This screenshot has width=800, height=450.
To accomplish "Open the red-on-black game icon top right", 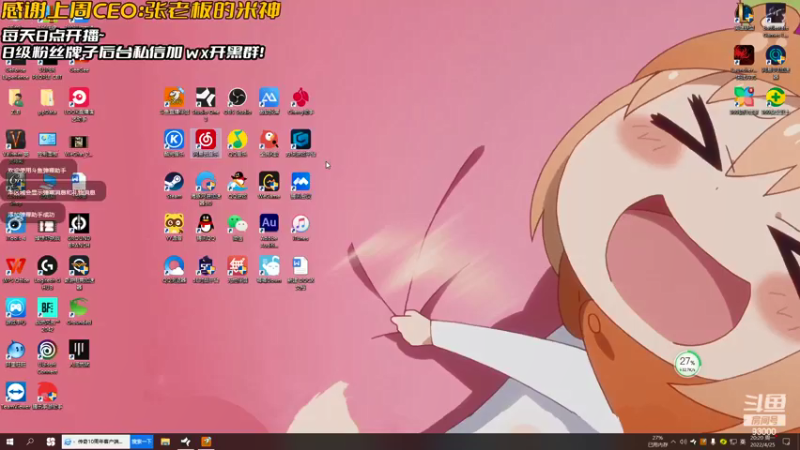I will pos(744,55).
